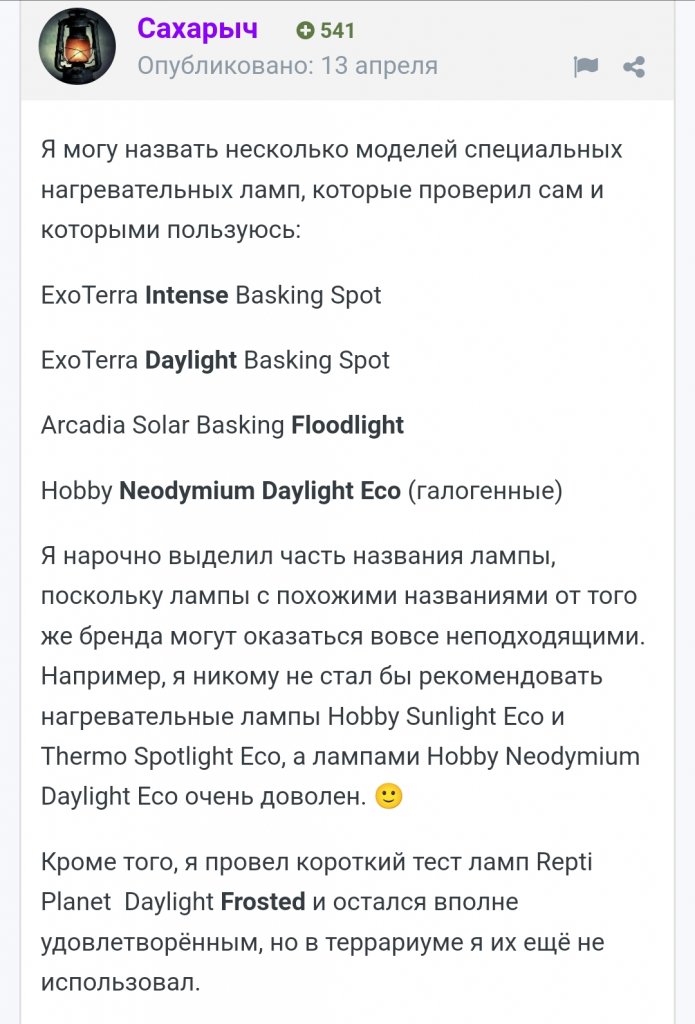Open the lantern avatar of Сахарыч
Screen dimensions: 695x1024
77,47
